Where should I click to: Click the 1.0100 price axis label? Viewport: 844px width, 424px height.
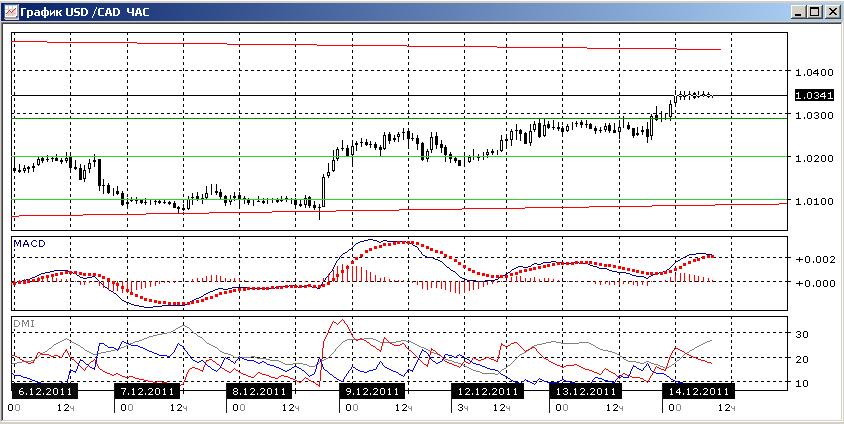point(814,201)
